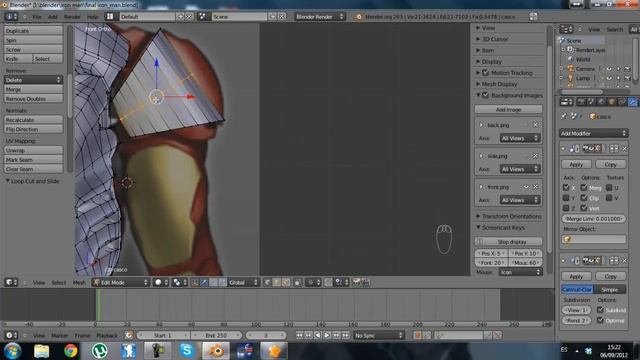Delete the Subdivision Surface modifier with X
Viewport: 640px width, 360px height.
click(x=624, y=260)
